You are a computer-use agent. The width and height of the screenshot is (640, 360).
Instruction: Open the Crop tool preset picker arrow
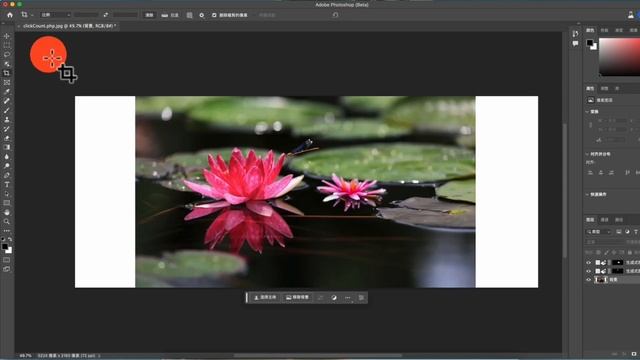(x=32, y=15)
